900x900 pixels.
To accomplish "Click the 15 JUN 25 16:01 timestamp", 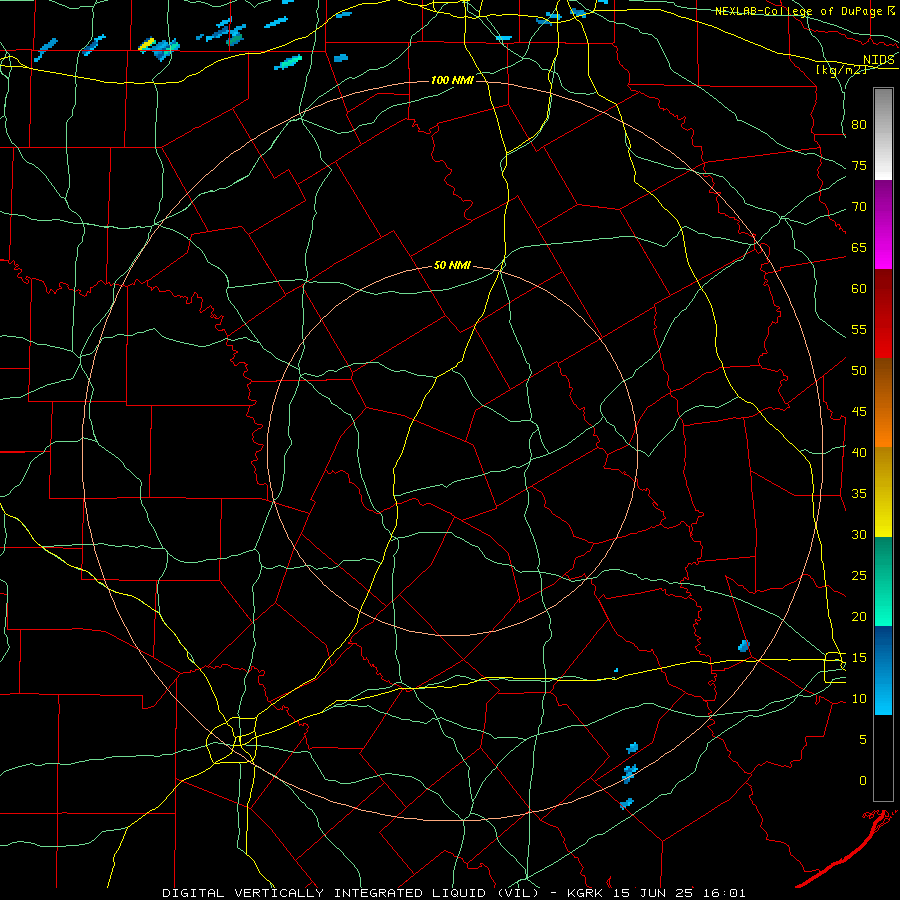I will 680,893.
